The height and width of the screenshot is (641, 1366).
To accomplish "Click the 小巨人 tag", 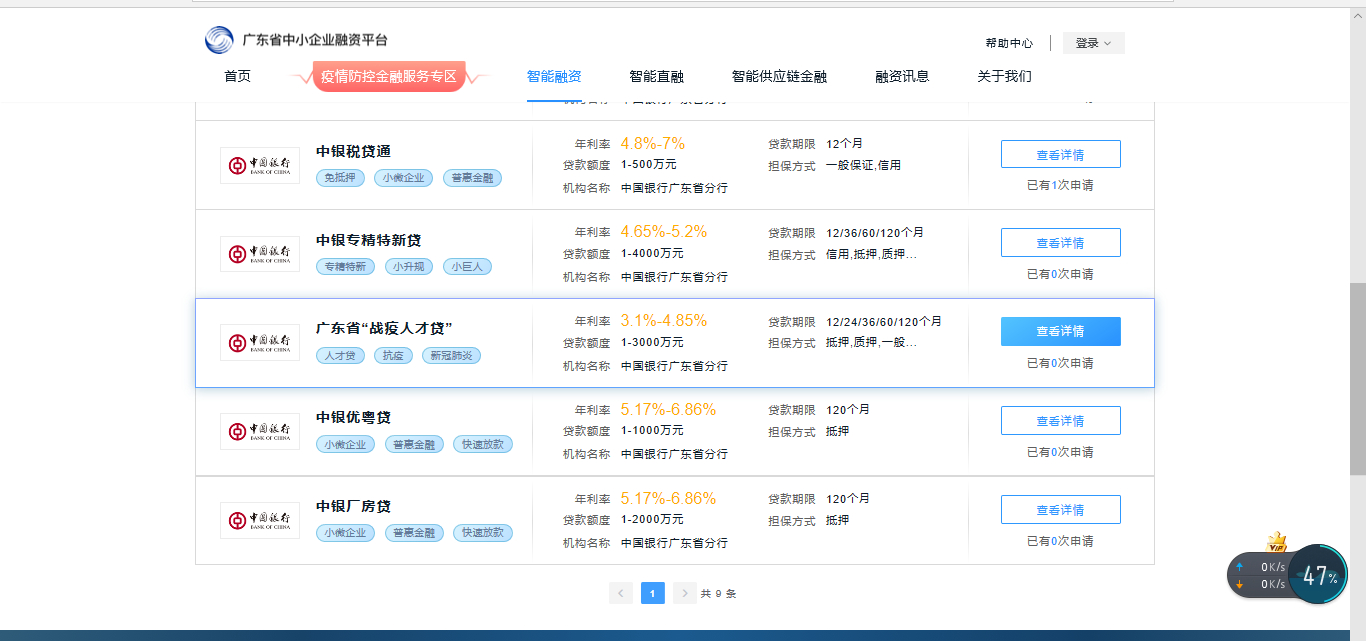I will [x=468, y=267].
